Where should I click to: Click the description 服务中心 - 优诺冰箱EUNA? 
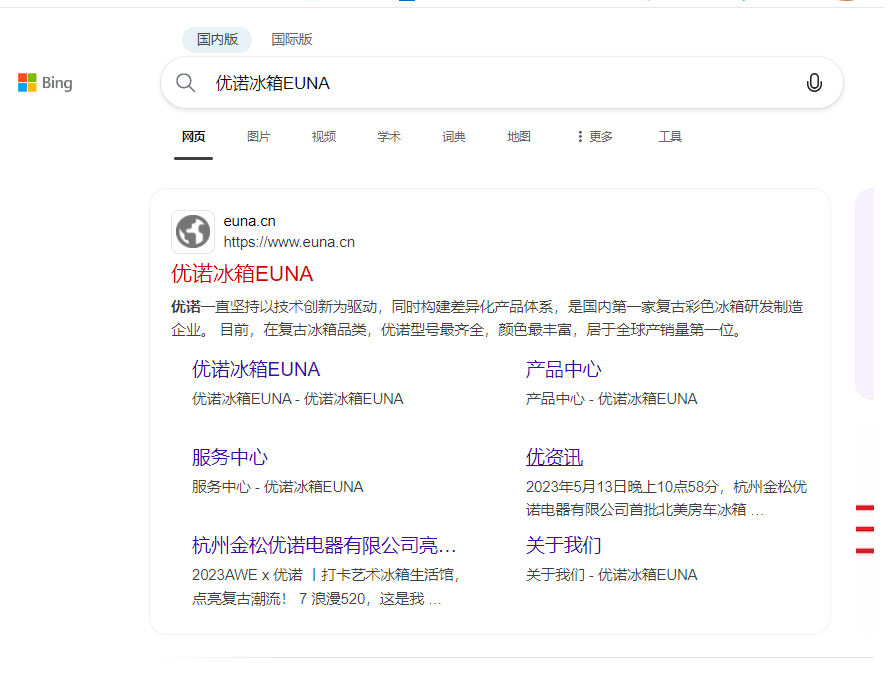click(x=277, y=487)
